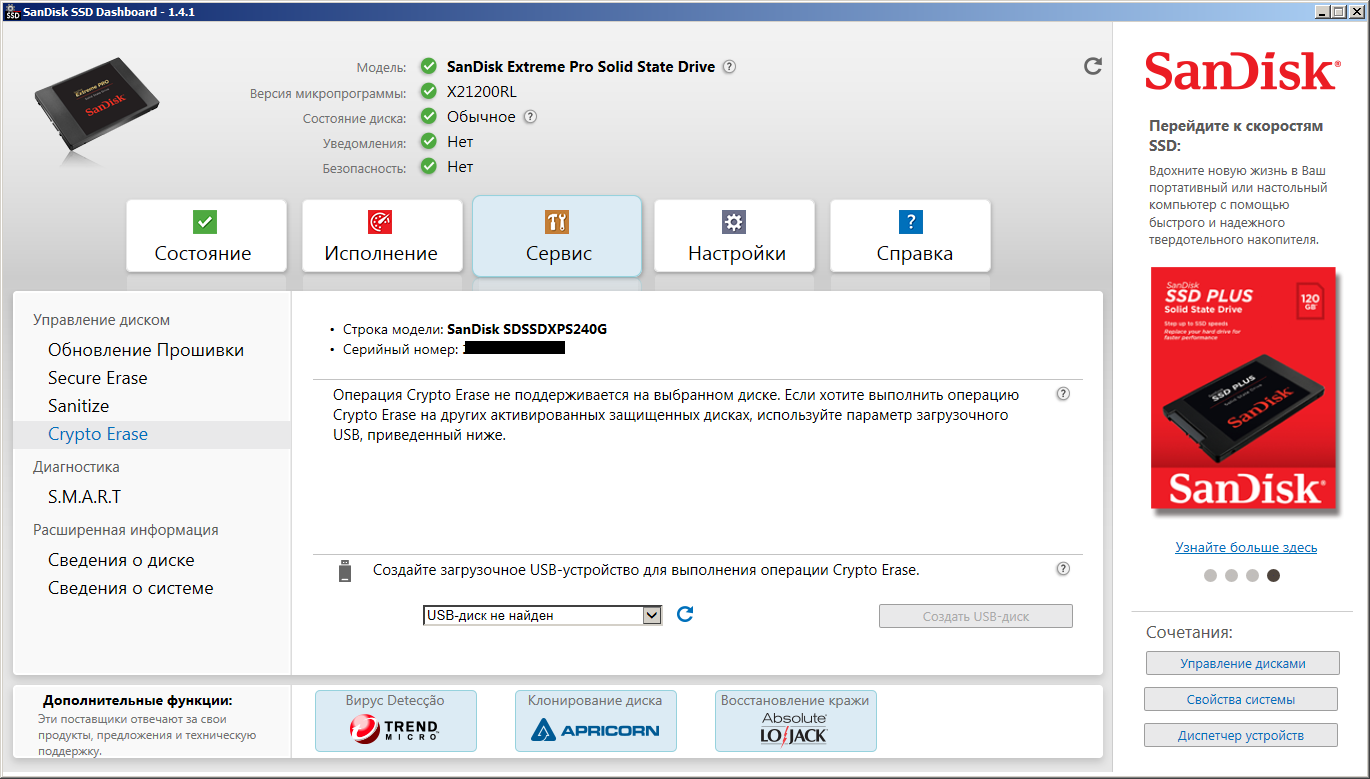Open S.M.A.R.T diagnostics
Image resolution: width=1370 pixels, height=779 pixels.
(x=85, y=497)
